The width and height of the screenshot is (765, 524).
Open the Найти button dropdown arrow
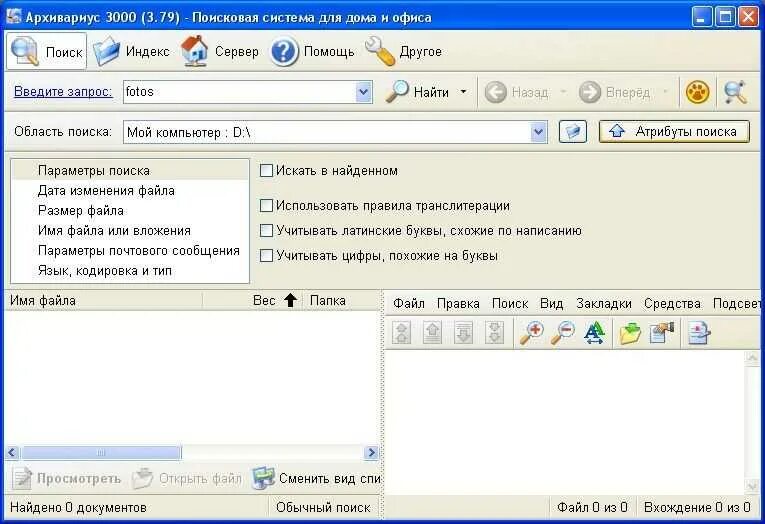pyautogui.click(x=463, y=92)
